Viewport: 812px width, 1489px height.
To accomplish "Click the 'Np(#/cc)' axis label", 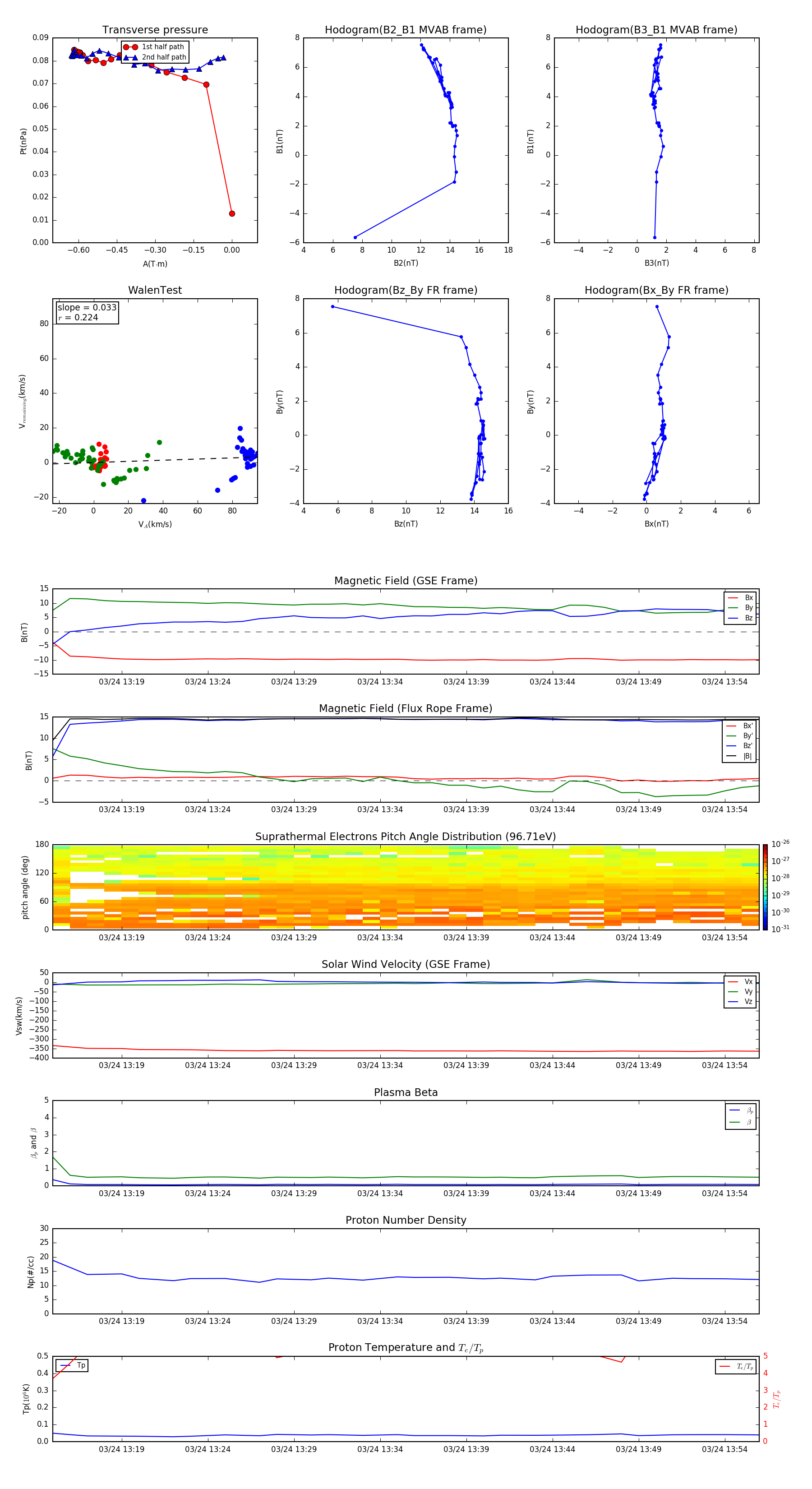I will point(31,1271).
